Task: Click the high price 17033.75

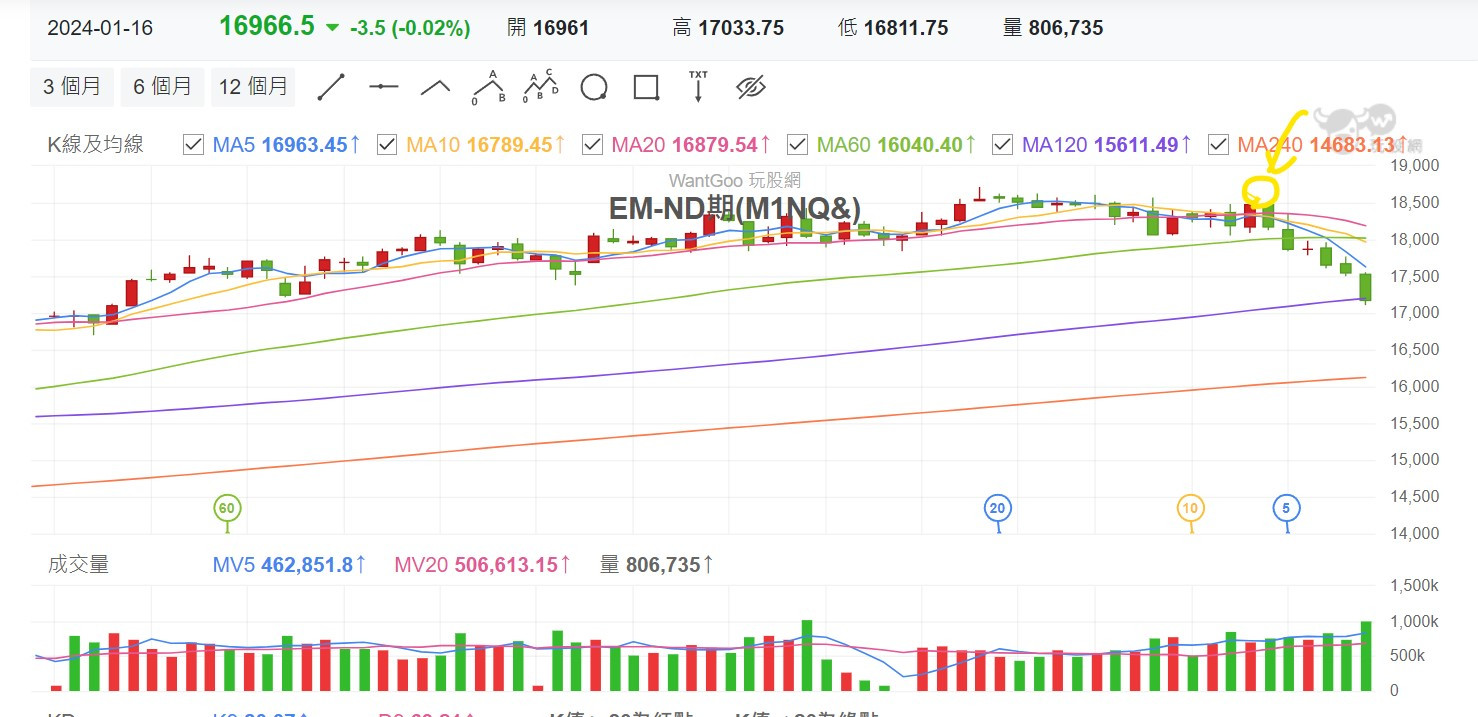Action: 740,28
